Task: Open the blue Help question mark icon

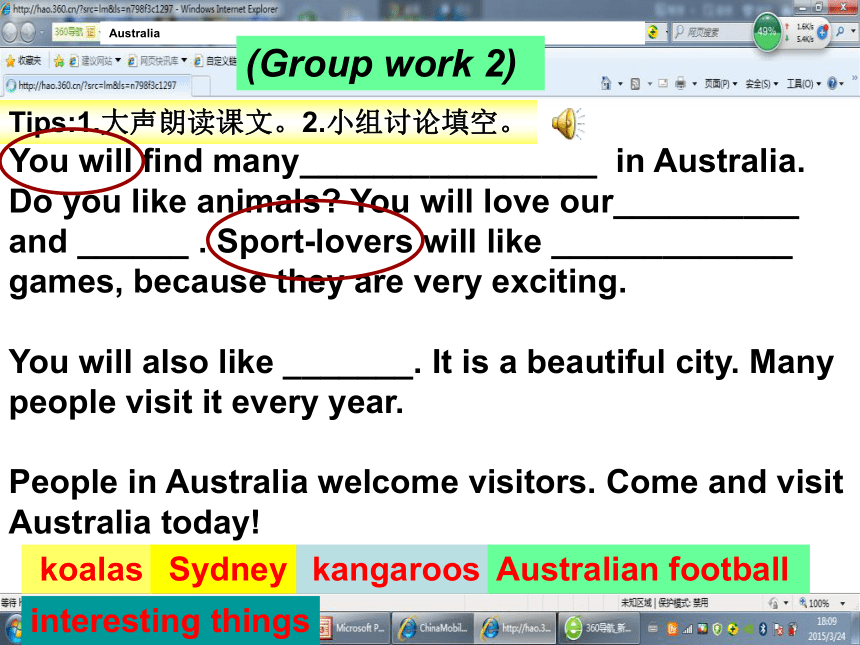Action: click(x=832, y=83)
